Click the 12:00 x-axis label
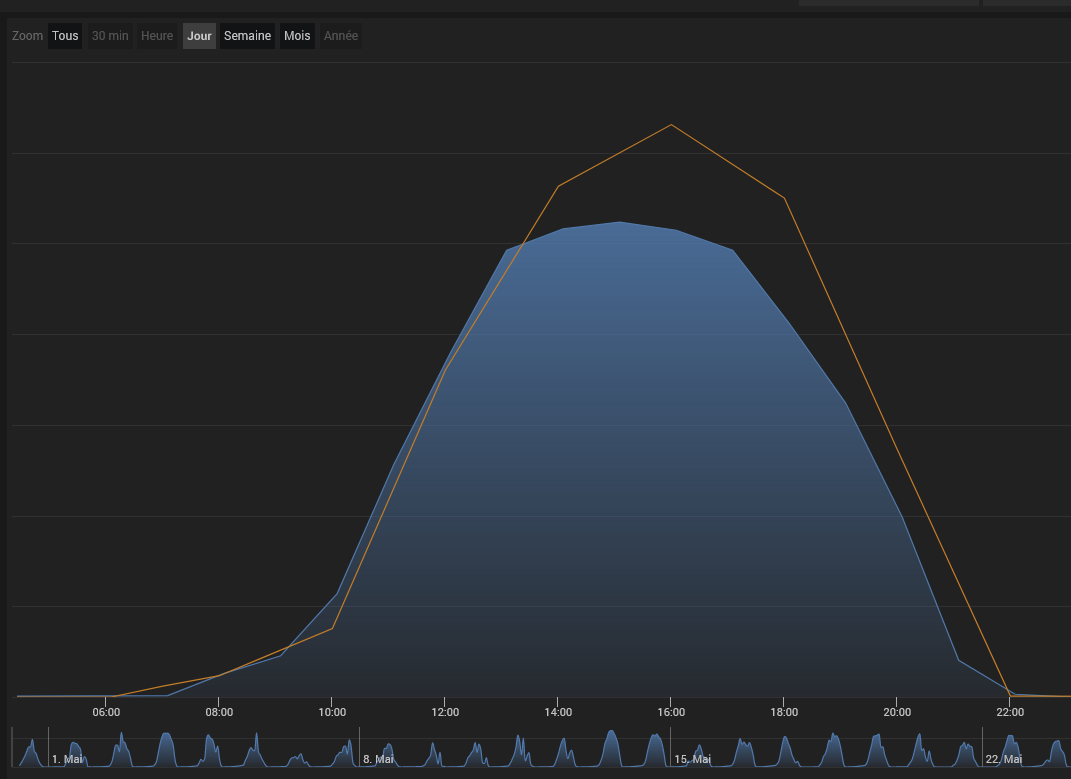1071x779 pixels. 445,712
